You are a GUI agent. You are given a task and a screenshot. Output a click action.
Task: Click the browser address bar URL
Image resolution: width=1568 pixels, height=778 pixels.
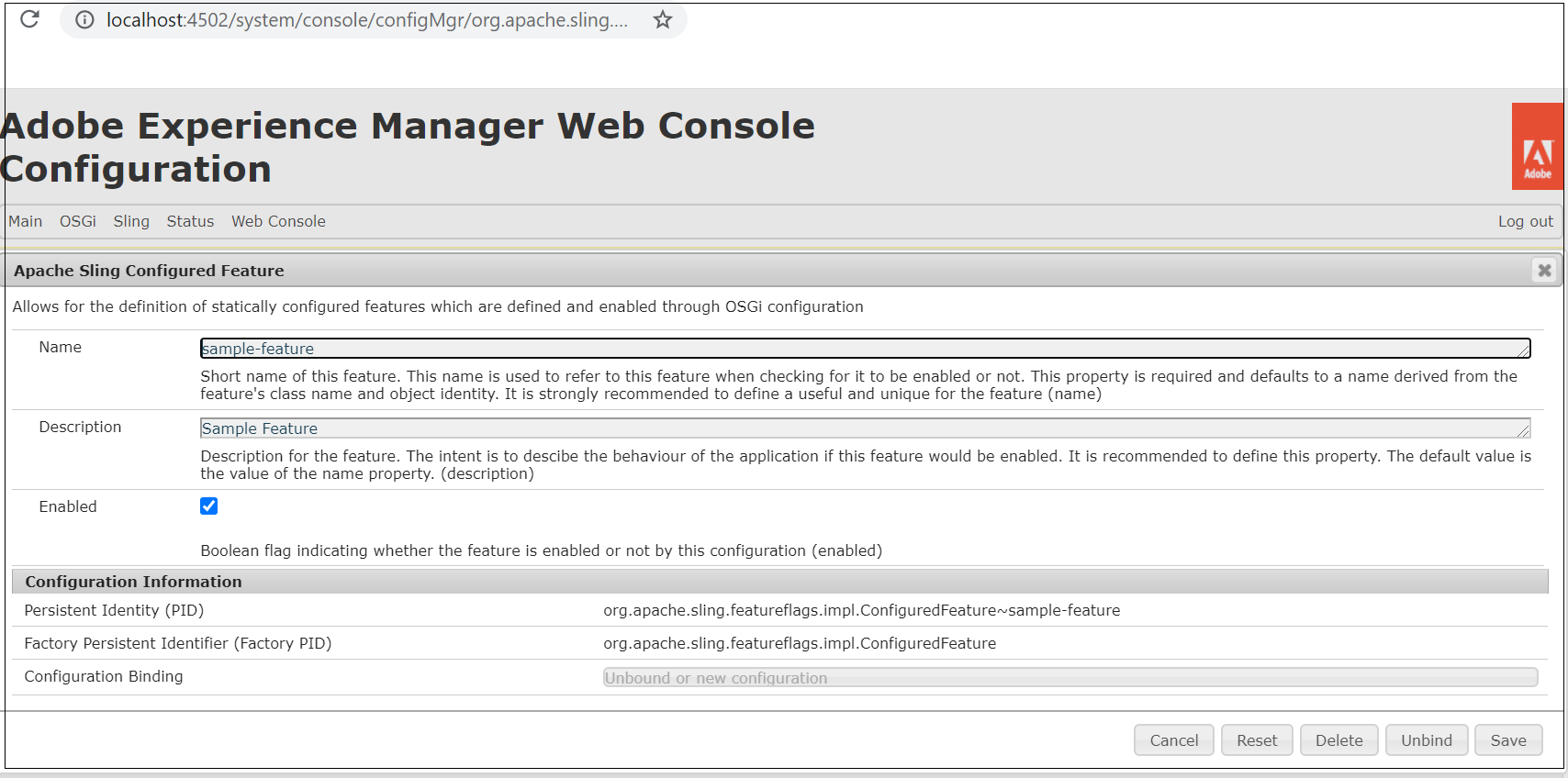tap(367, 20)
